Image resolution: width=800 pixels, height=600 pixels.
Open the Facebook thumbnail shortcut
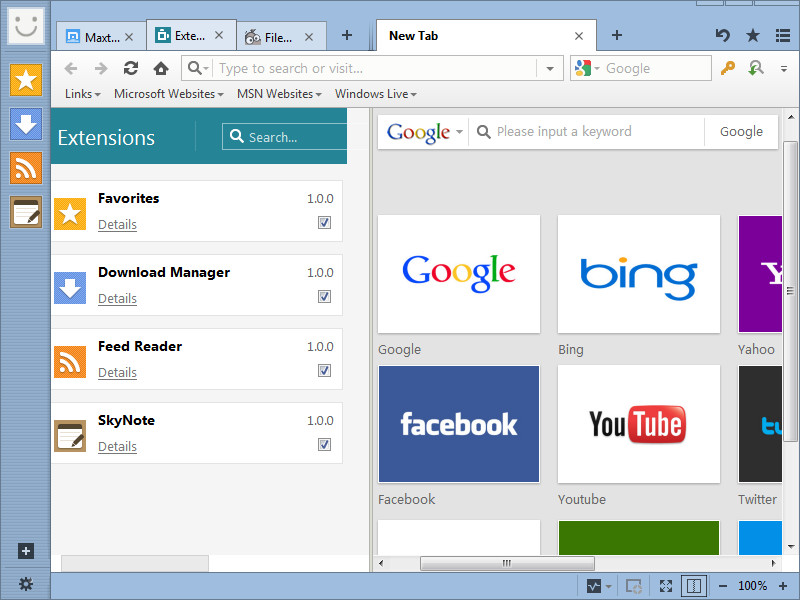pos(458,424)
